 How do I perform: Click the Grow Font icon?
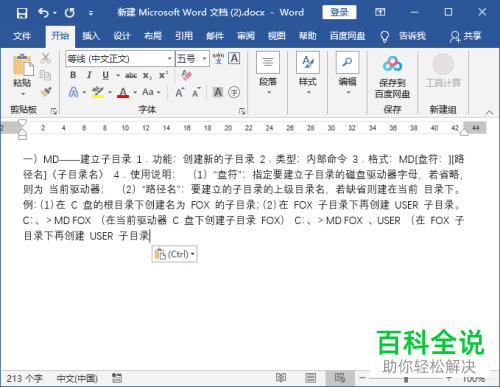(x=180, y=92)
